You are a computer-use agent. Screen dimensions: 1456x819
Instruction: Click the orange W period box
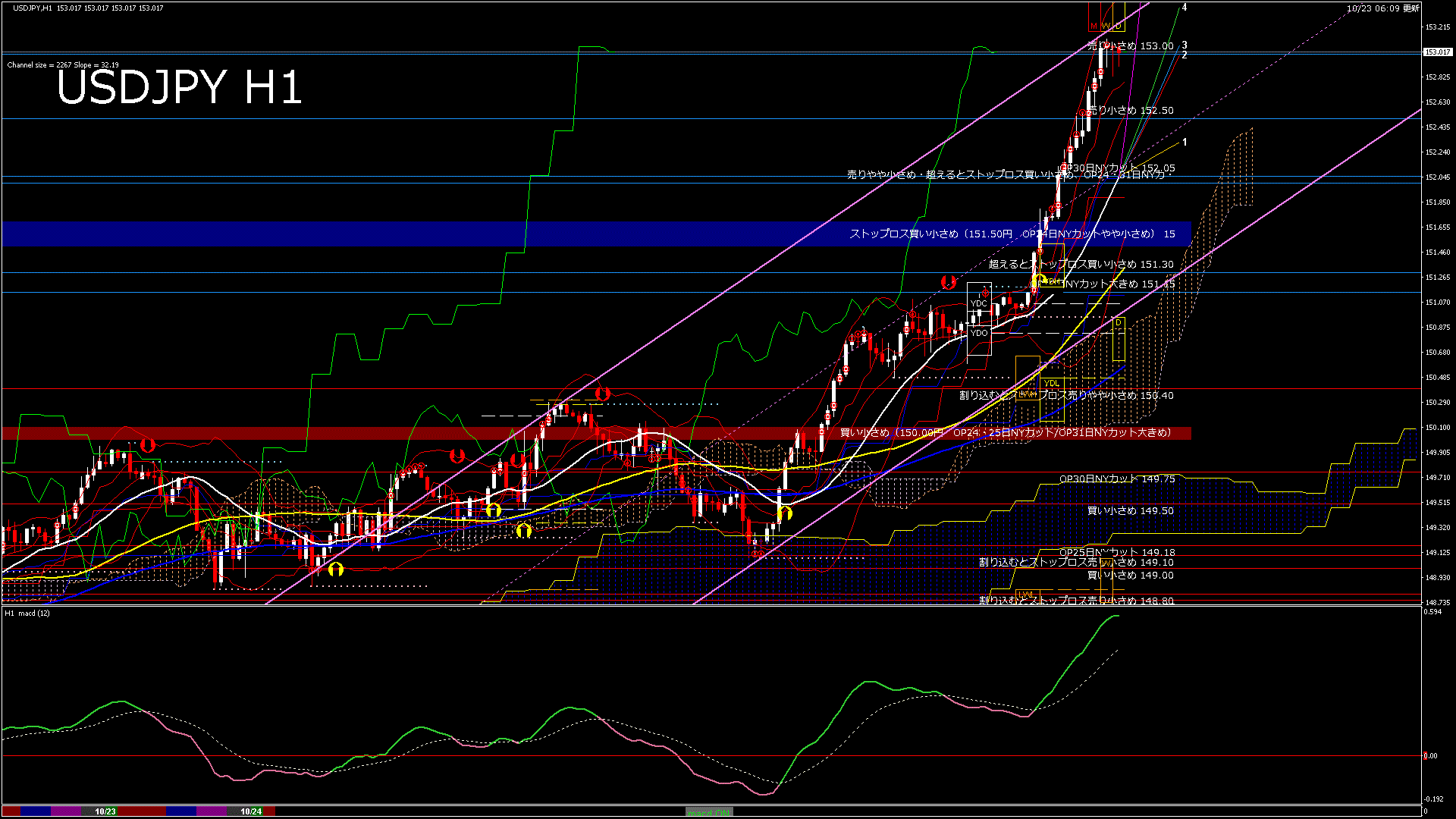pos(1106,27)
